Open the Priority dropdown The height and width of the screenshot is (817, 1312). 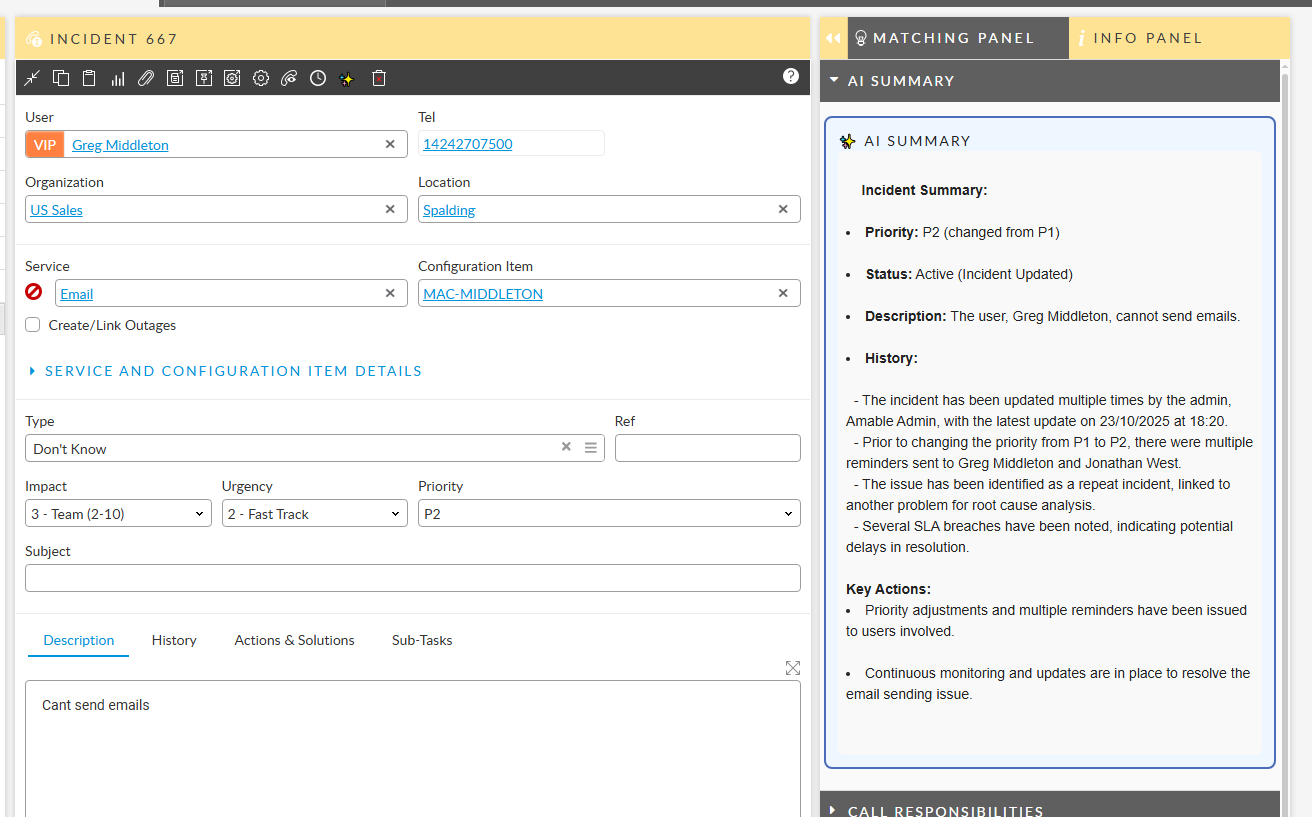pyautogui.click(x=608, y=513)
